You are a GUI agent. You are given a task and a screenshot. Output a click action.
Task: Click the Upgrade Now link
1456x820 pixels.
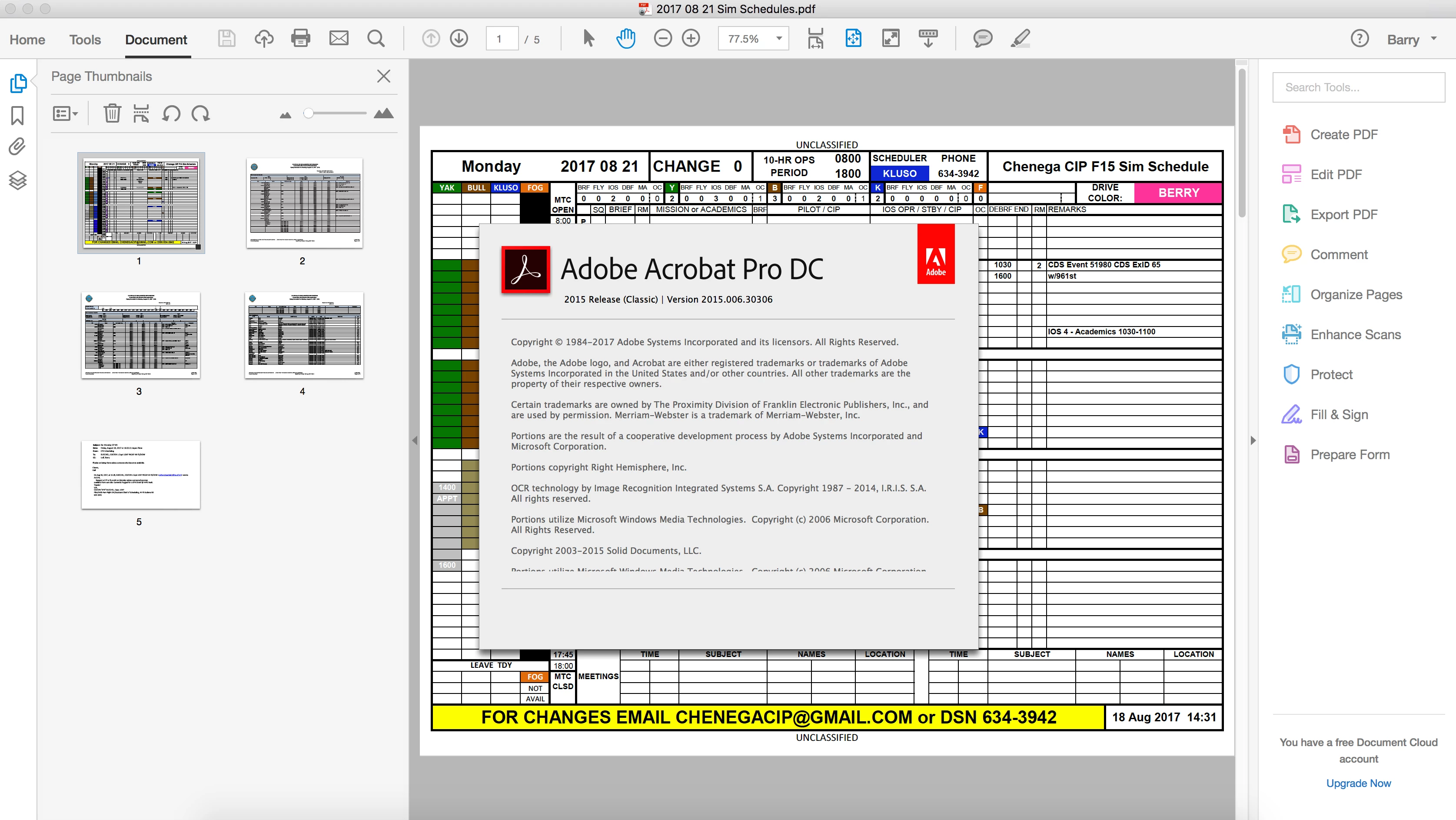tap(1358, 783)
